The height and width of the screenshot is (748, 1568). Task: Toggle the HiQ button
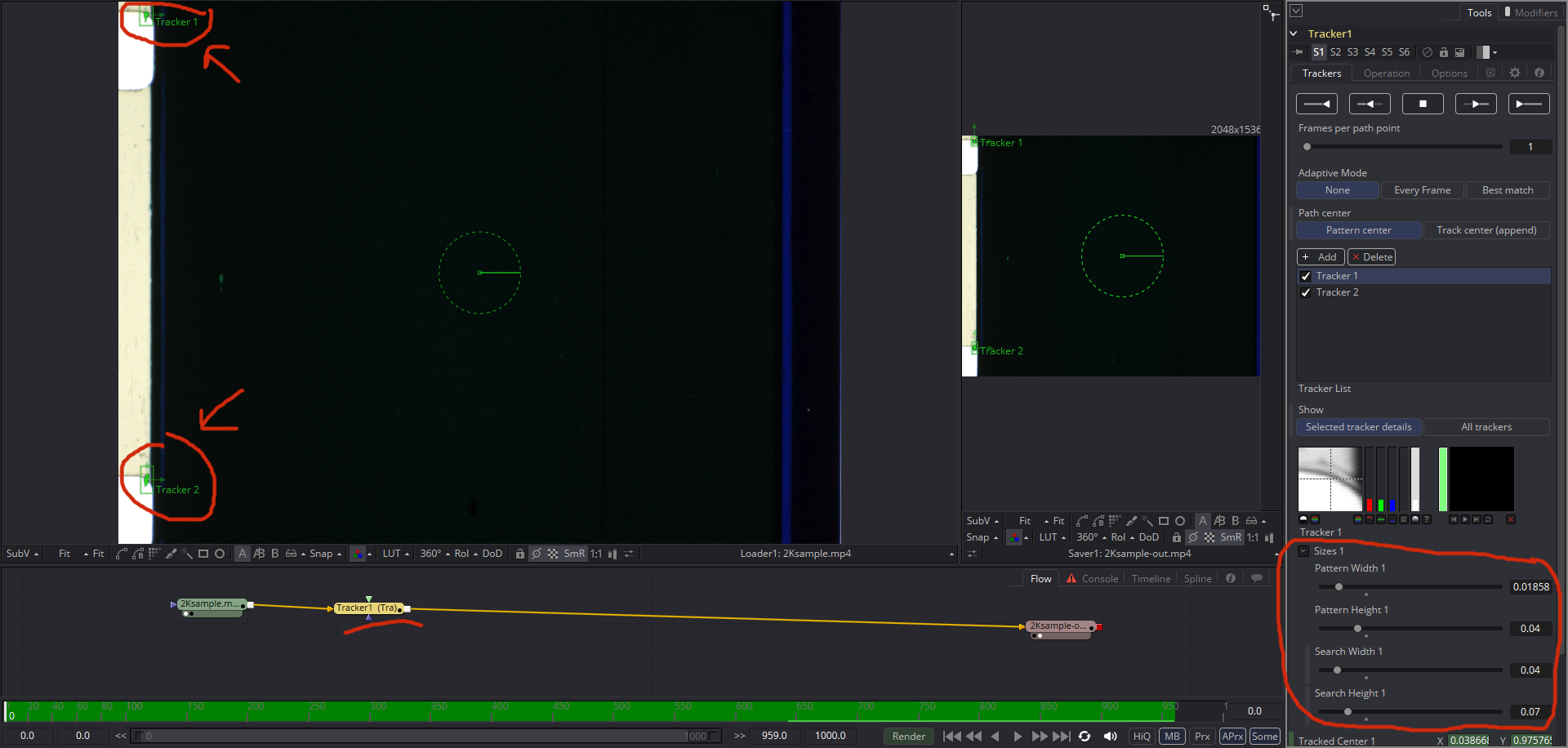(x=1142, y=736)
